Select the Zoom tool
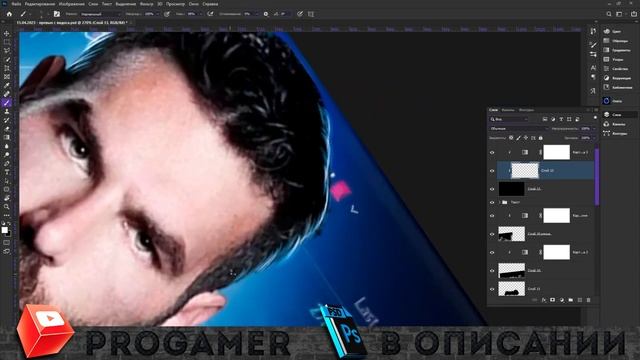 click(x=7, y=207)
